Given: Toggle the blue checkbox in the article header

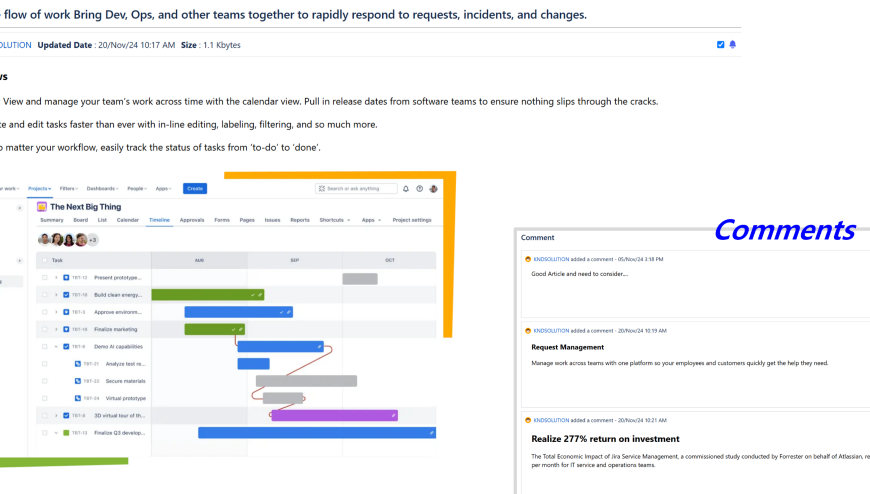Looking at the screenshot, I should (x=721, y=45).
